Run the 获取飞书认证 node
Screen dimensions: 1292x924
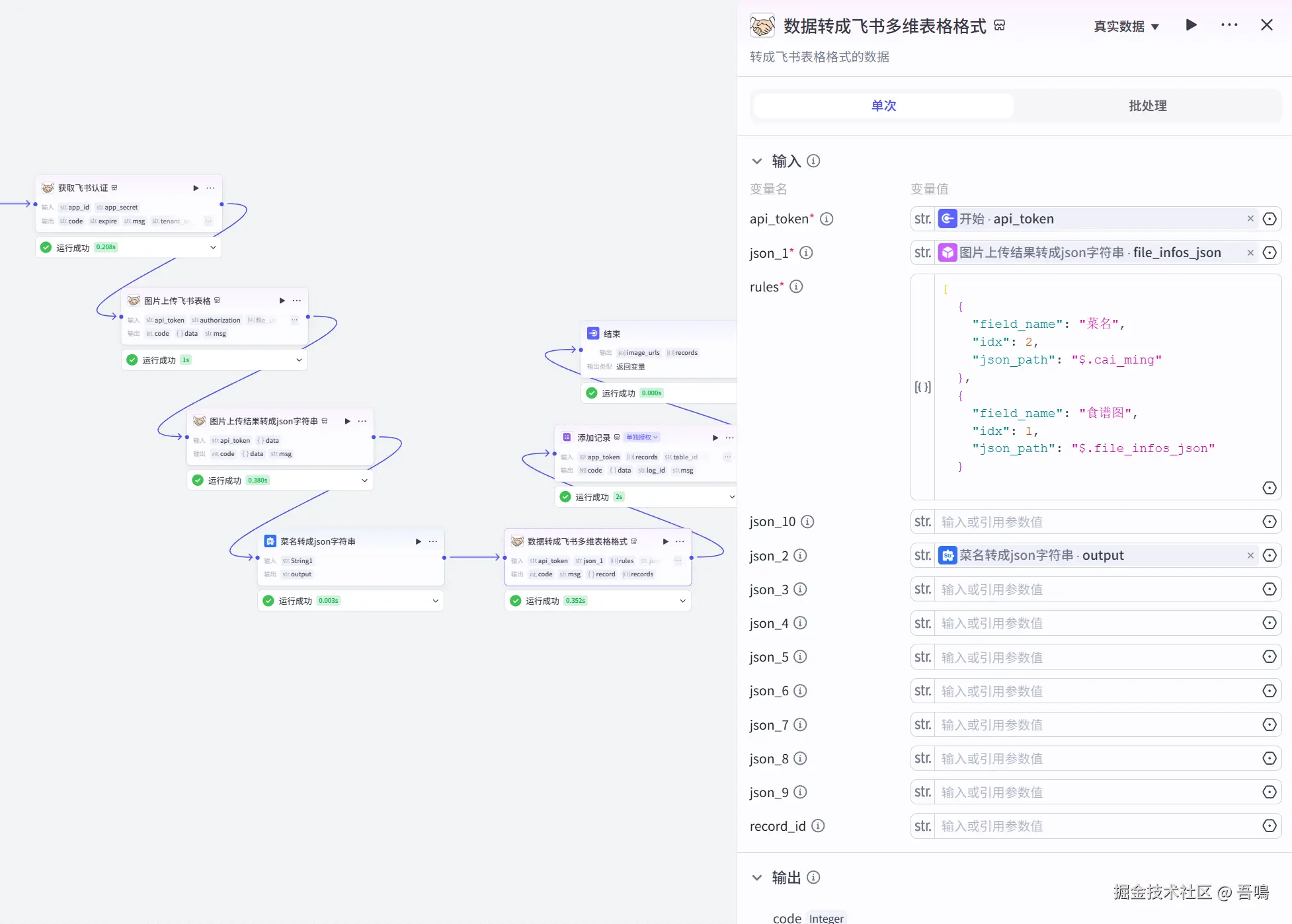coord(196,188)
